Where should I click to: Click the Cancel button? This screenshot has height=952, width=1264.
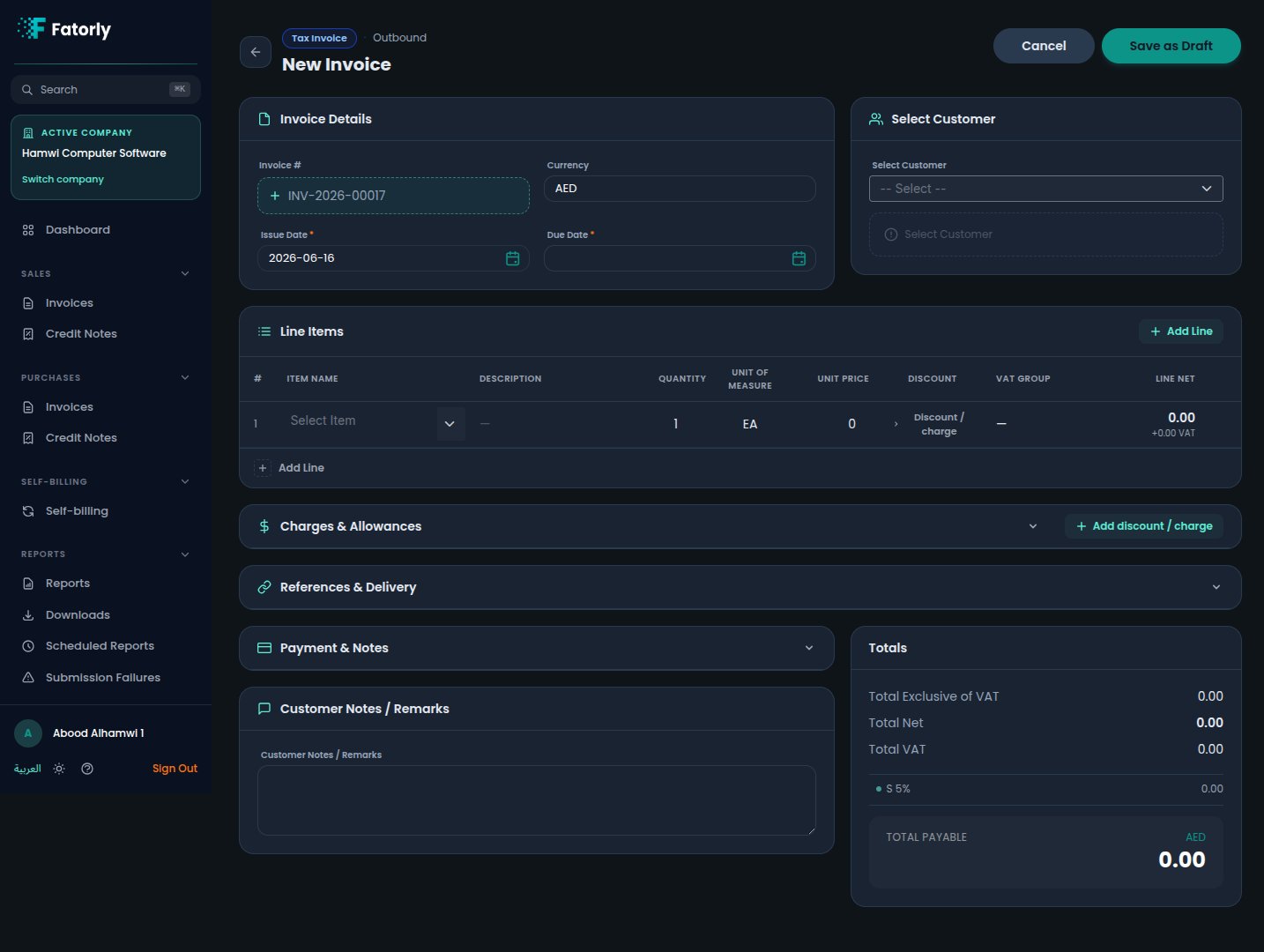1044,46
